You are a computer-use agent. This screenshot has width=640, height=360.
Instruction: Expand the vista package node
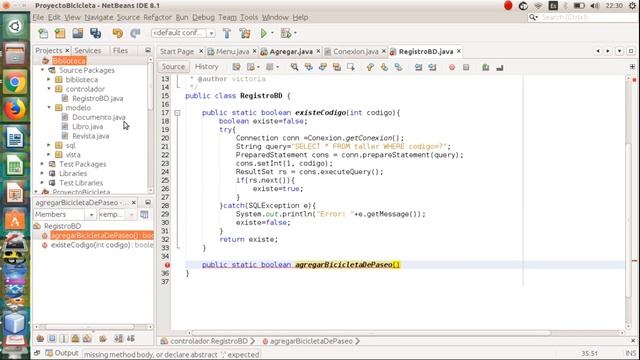[x=49, y=155]
